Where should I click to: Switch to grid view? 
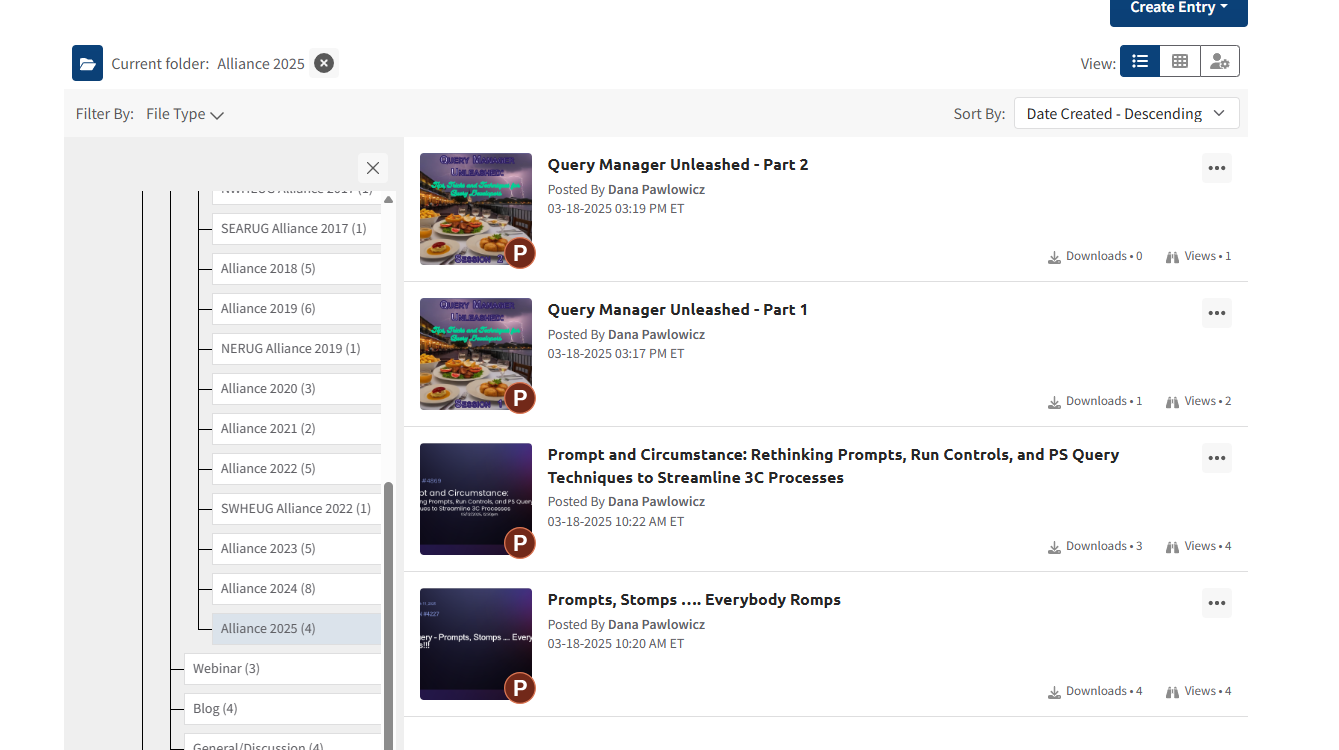click(x=1180, y=61)
